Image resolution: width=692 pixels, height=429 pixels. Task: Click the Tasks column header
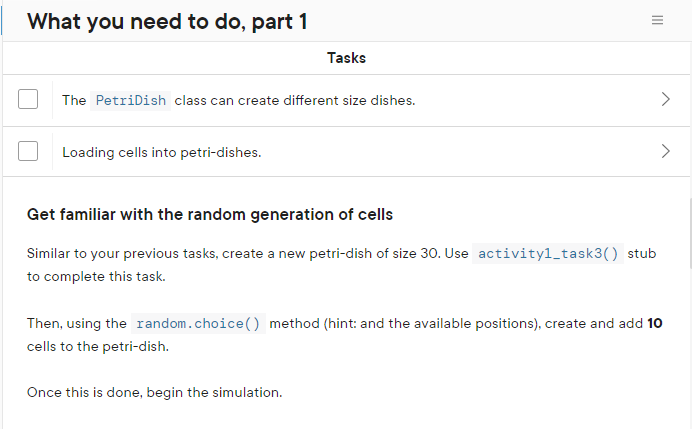(346, 58)
